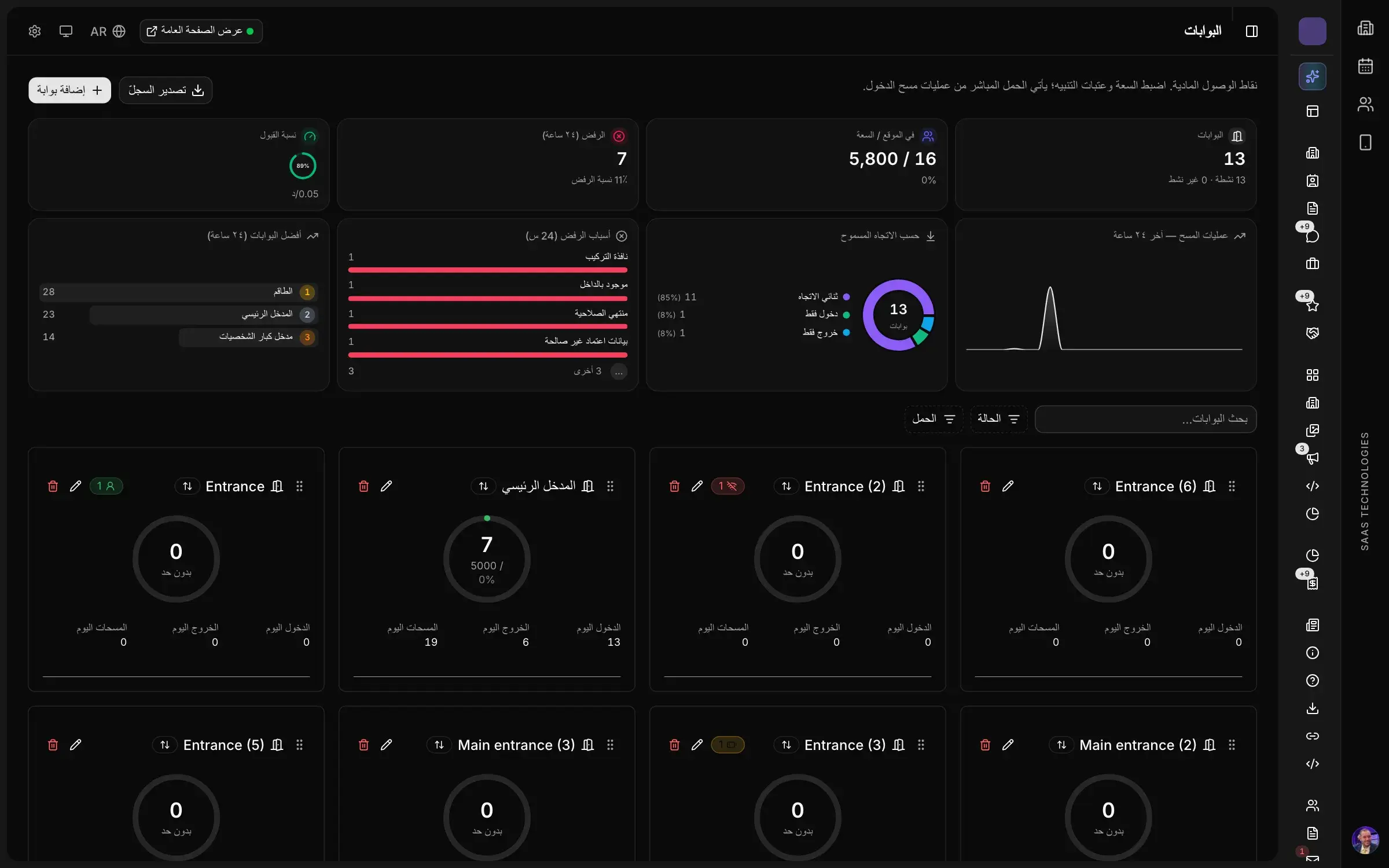The image size is (1389, 868).
Task: Click the monitor display mode icon
Action: coord(66,31)
